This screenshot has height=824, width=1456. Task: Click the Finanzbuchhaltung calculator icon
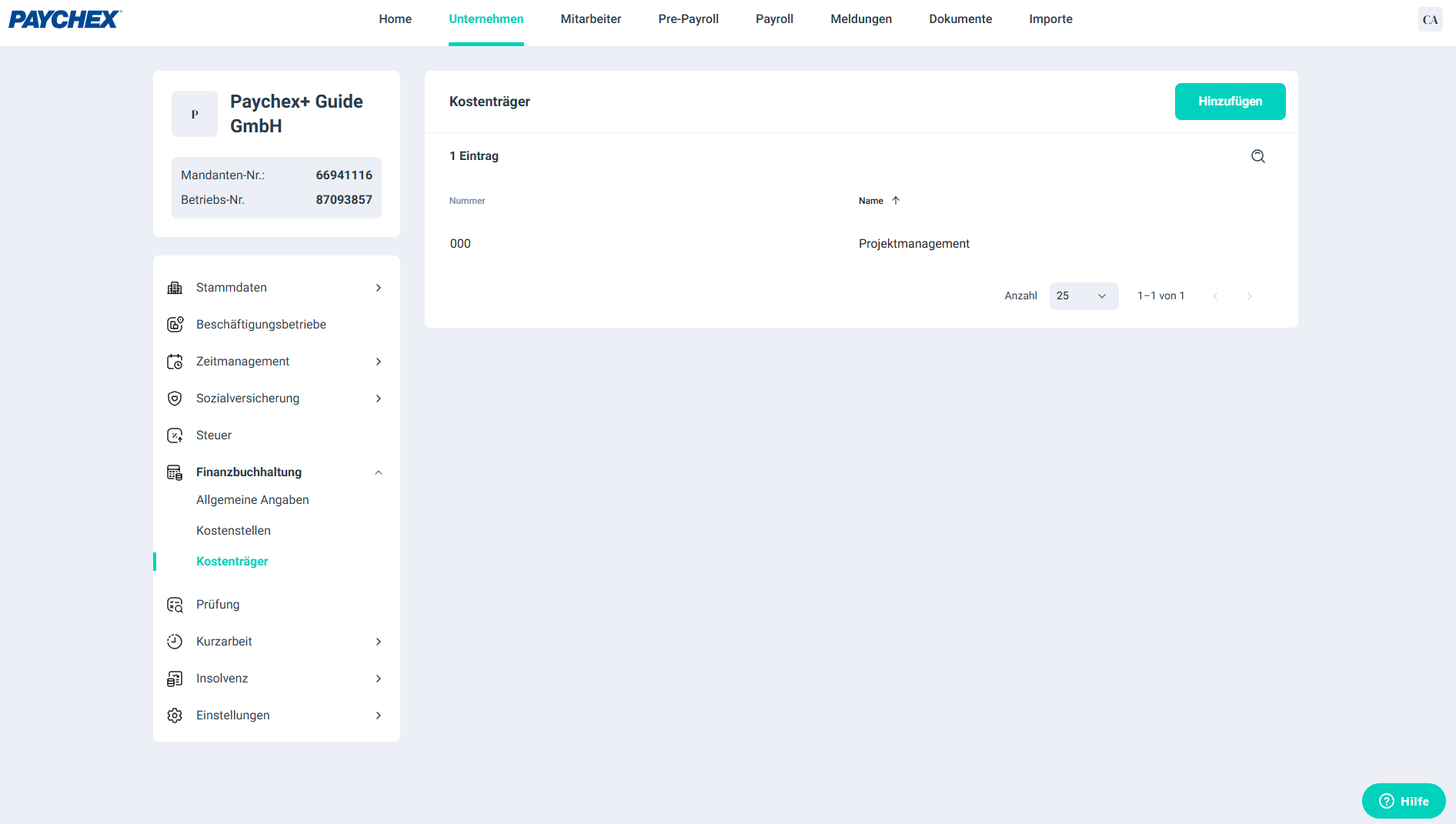(175, 472)
